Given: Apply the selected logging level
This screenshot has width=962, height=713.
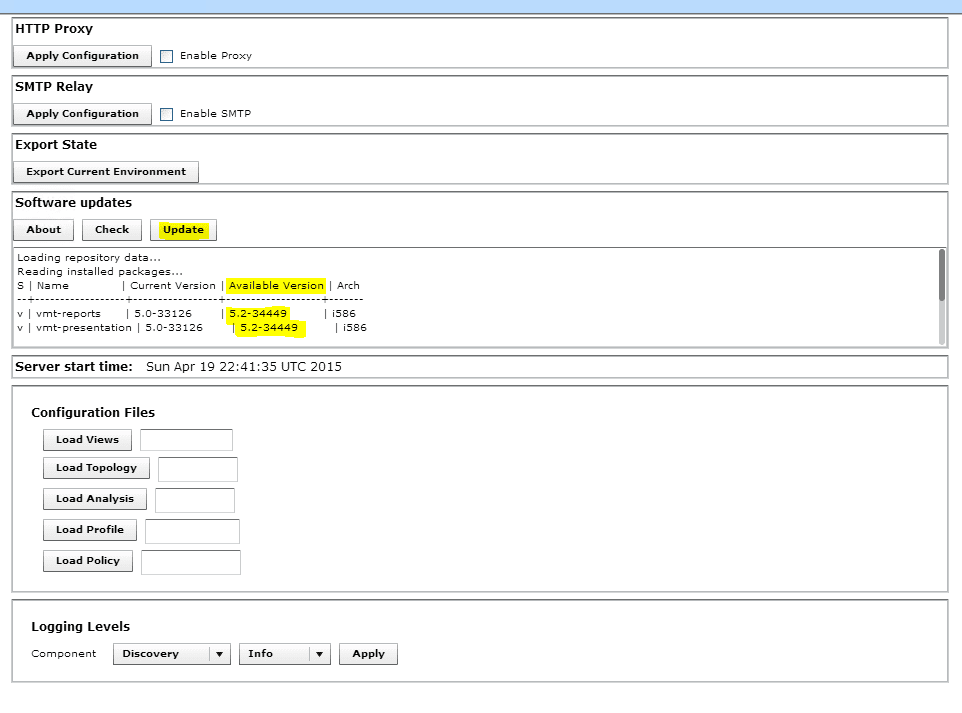Looking at the screenshot, I should (368, 654).
